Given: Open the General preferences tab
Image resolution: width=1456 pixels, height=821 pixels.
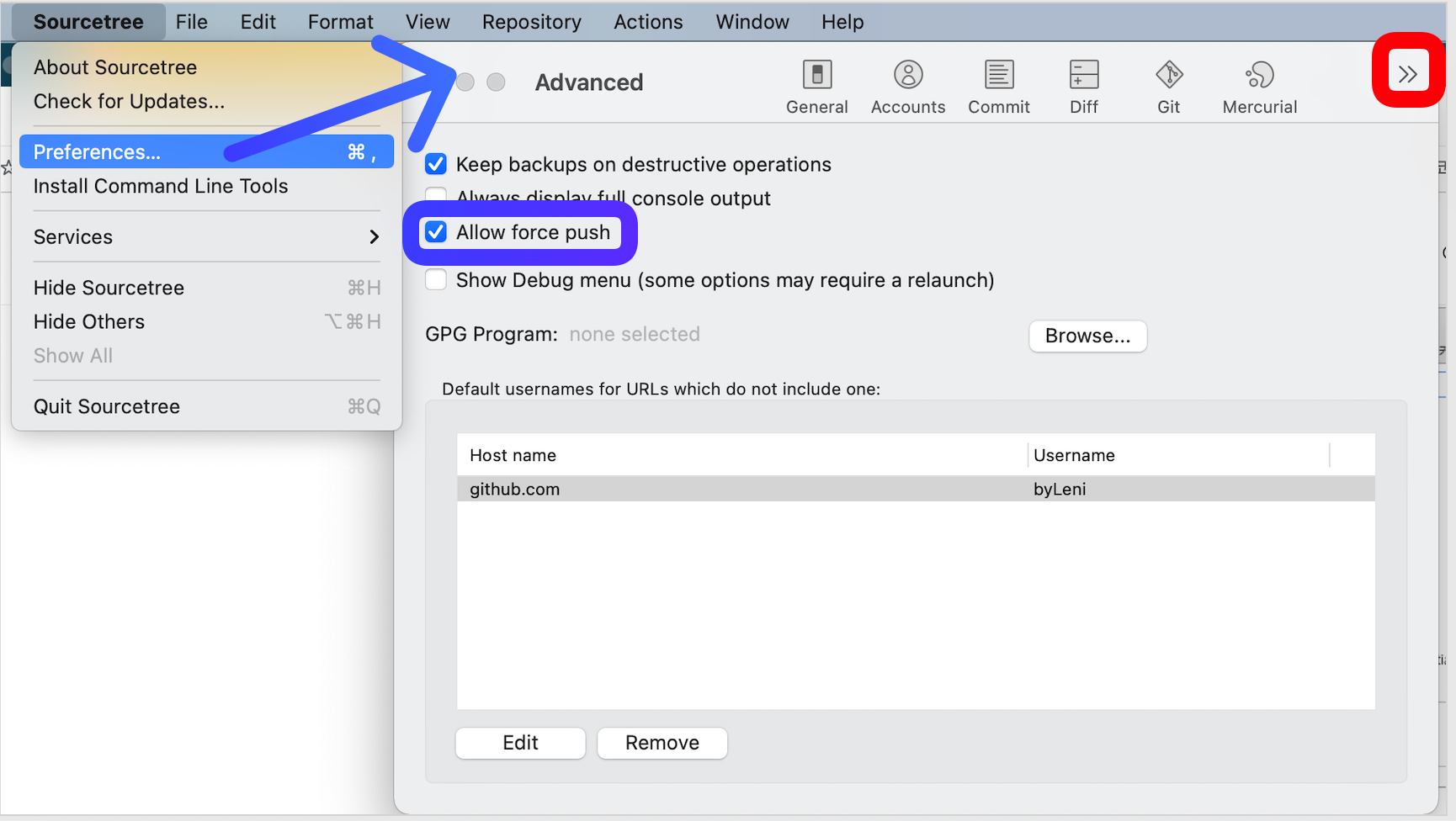Looking at the screenshot, I should (816, 87).
